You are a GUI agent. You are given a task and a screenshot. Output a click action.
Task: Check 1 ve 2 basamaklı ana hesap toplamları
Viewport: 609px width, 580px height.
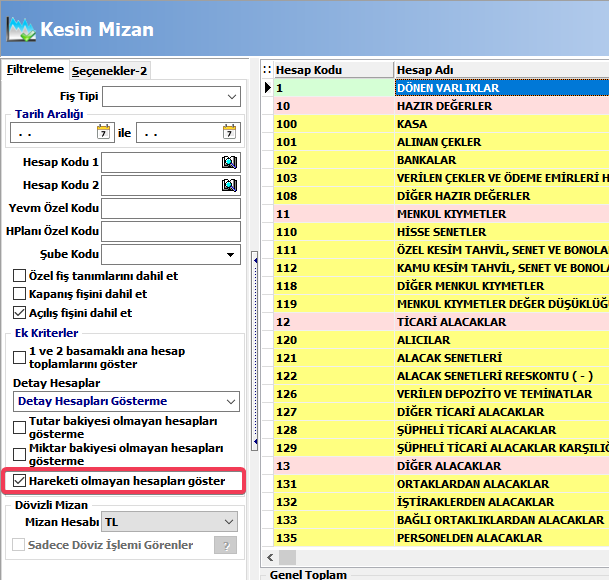coord(19,357)
